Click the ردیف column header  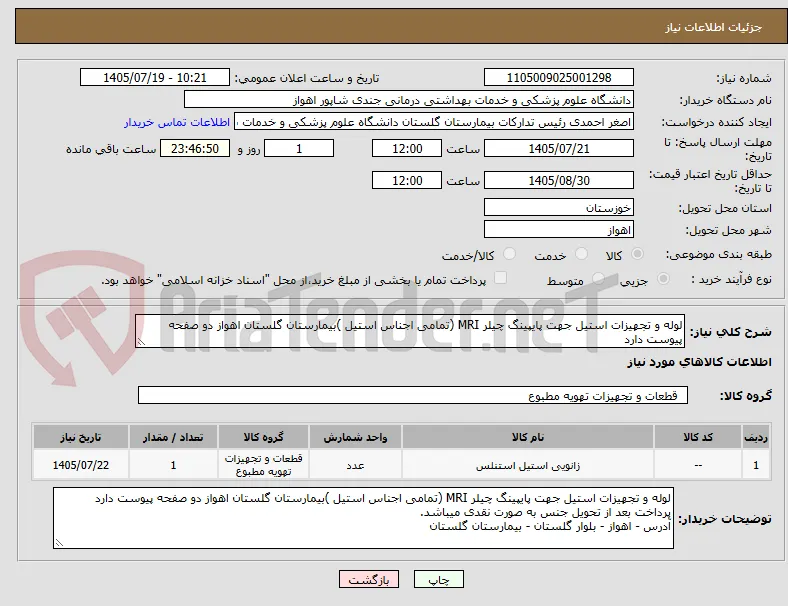[756, 437]
